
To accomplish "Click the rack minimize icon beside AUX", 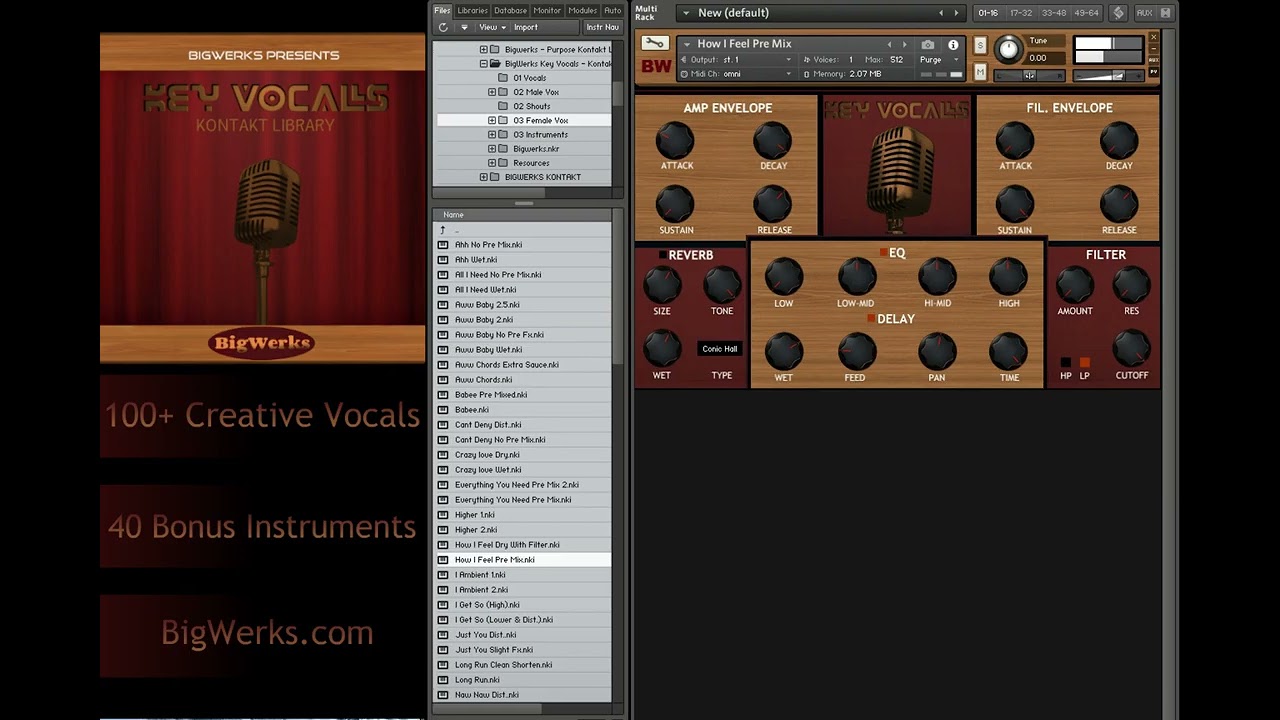I will (x=1165, y=13).
